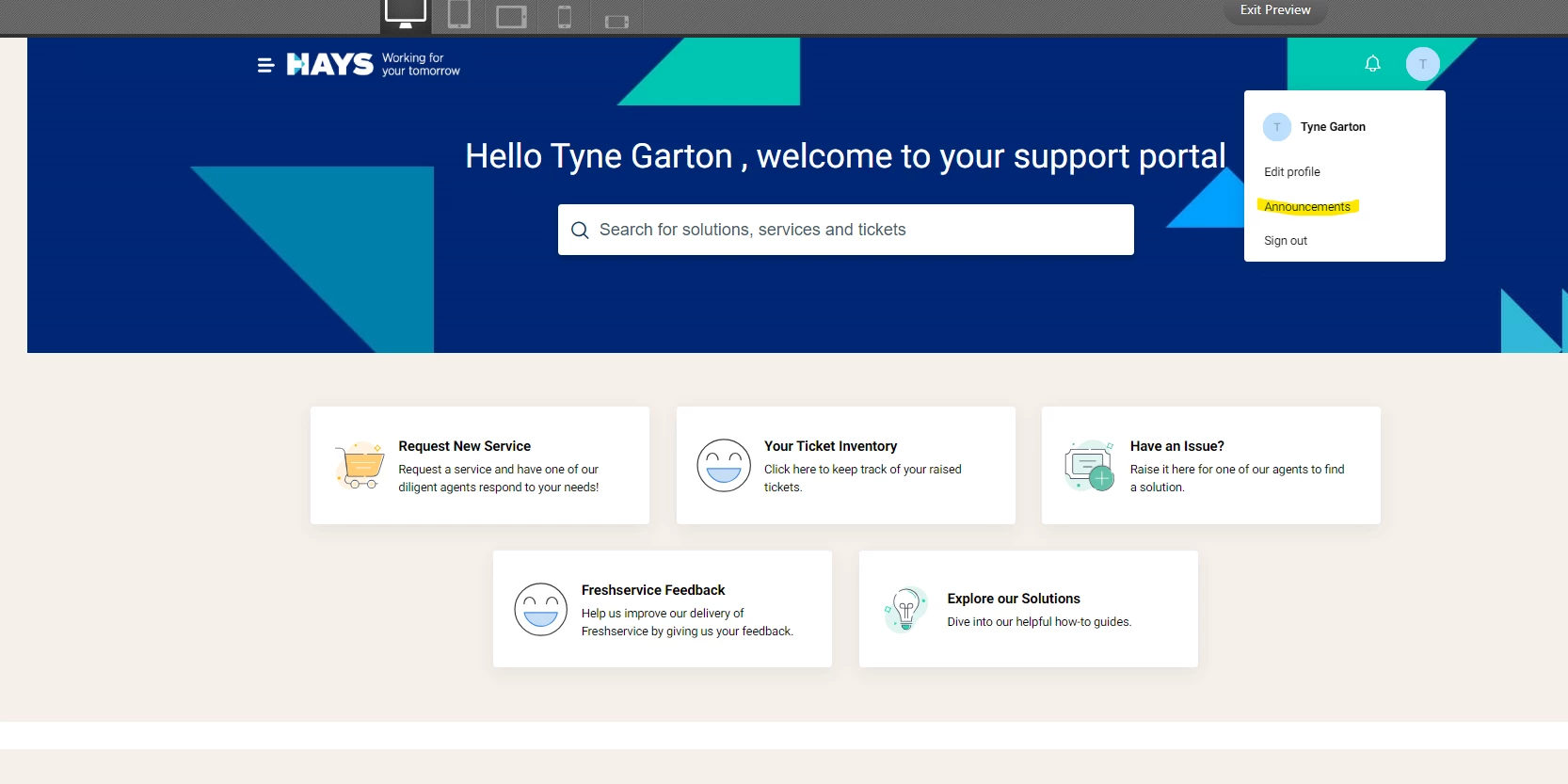1568x784 pixels.
Task: Select Tyne Garton name in profile menu
Action: (x=1333, y=127)
